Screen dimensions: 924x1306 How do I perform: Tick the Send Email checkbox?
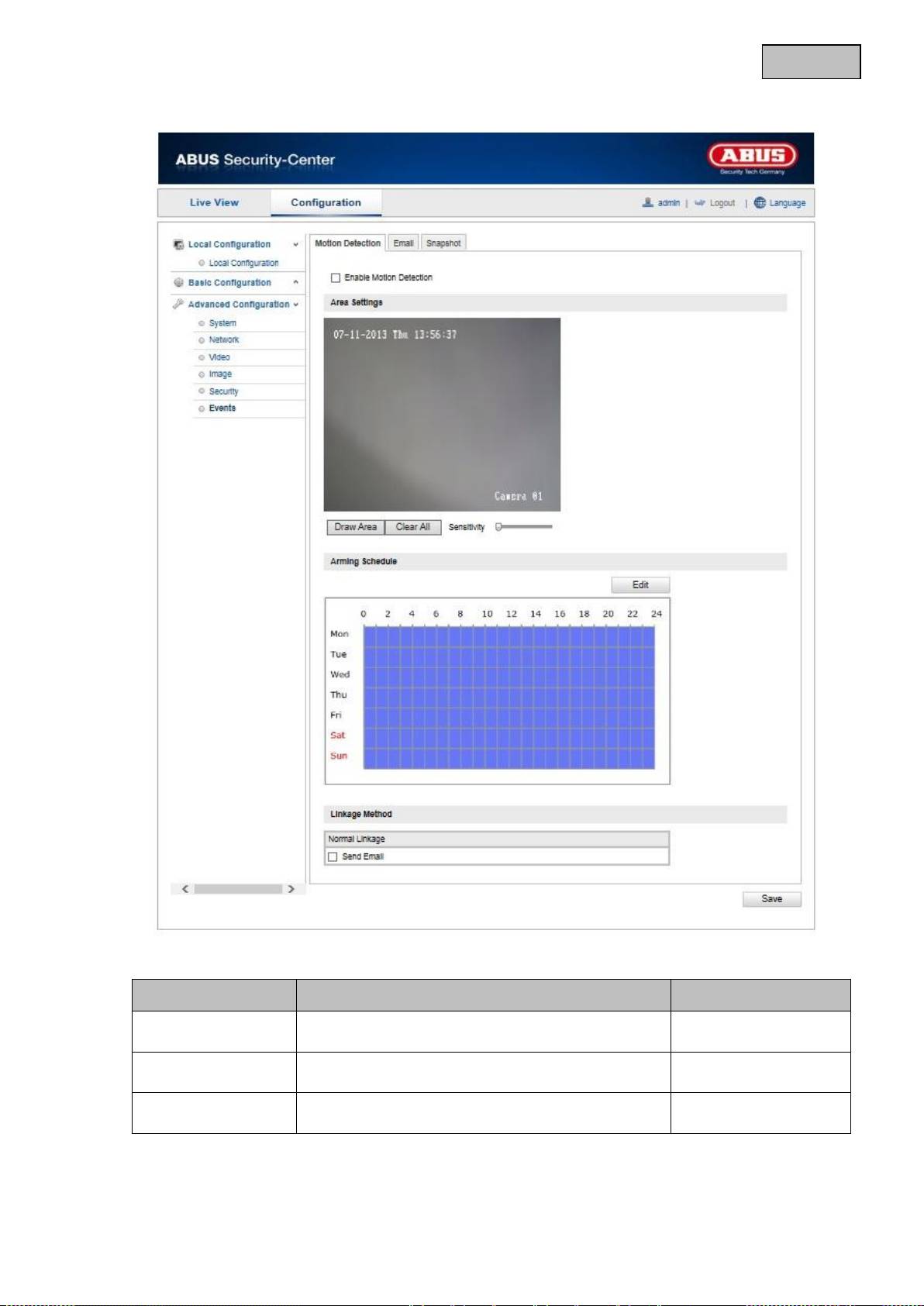pos(333,856)
